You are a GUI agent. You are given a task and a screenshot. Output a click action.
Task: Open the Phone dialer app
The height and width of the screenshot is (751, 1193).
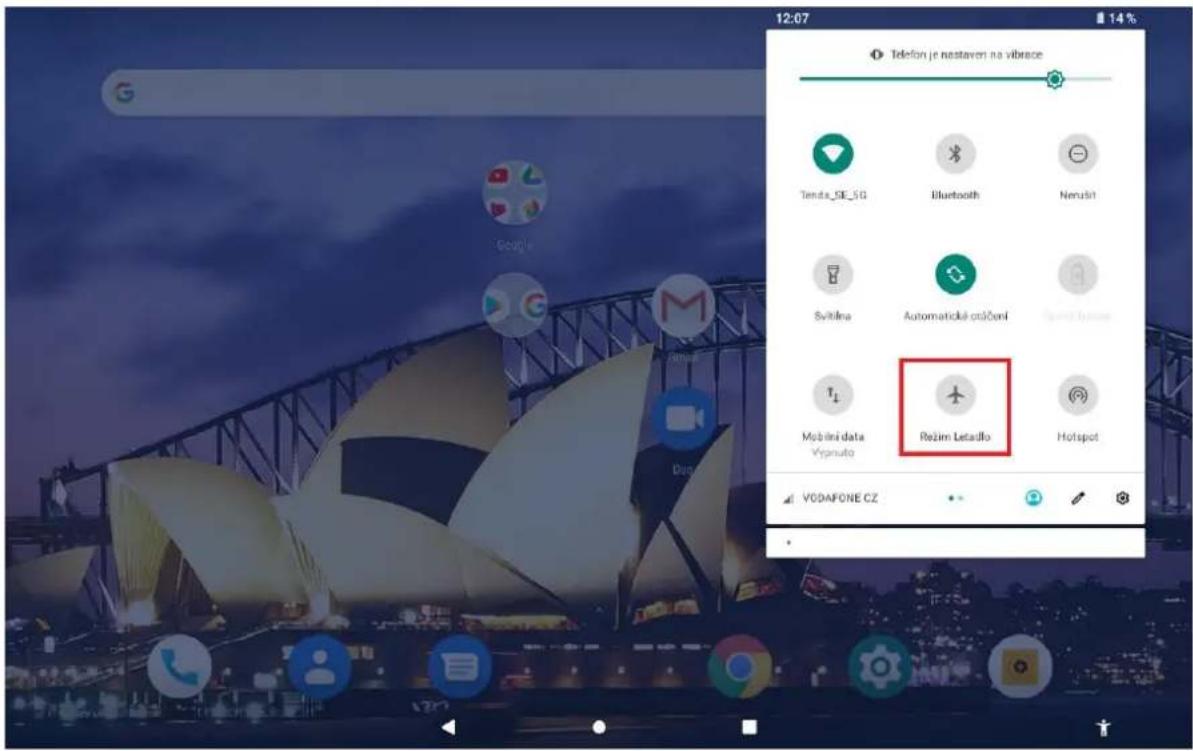pyautogui.click(x=180, y=667)
